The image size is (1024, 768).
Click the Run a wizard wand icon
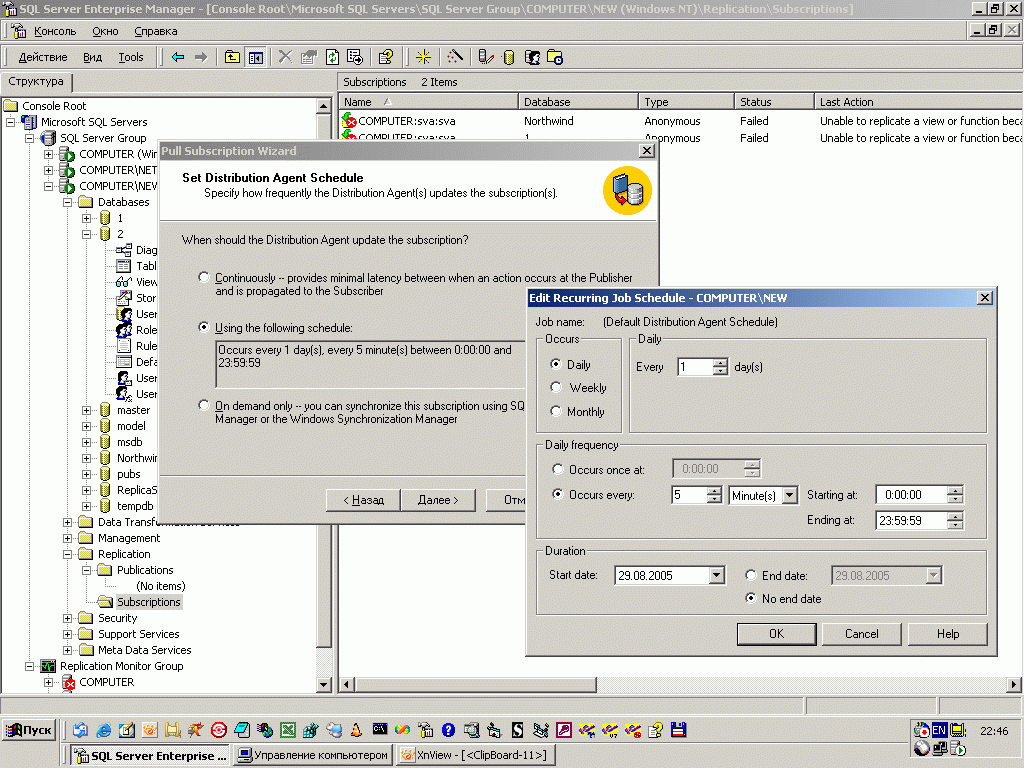[x=455, y=57]
